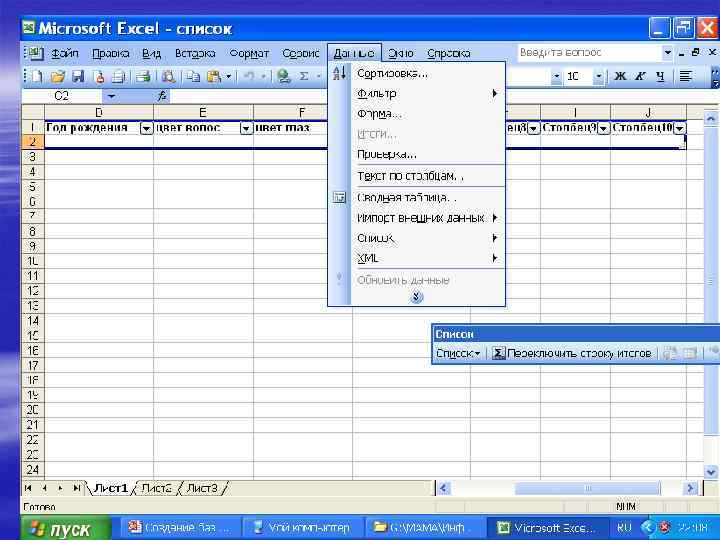The width and height of the screenshot is (720, 540).
Task: Toggle the total row with Переключить строку итогов
Action: click(572, 353)
